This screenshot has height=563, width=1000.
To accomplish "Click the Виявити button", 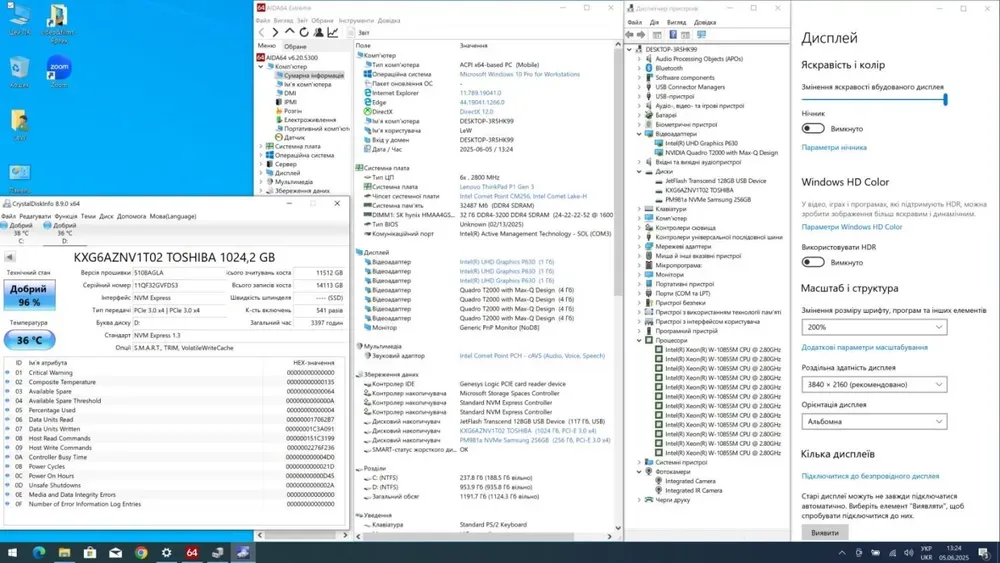I will click(x=825, y=533).
